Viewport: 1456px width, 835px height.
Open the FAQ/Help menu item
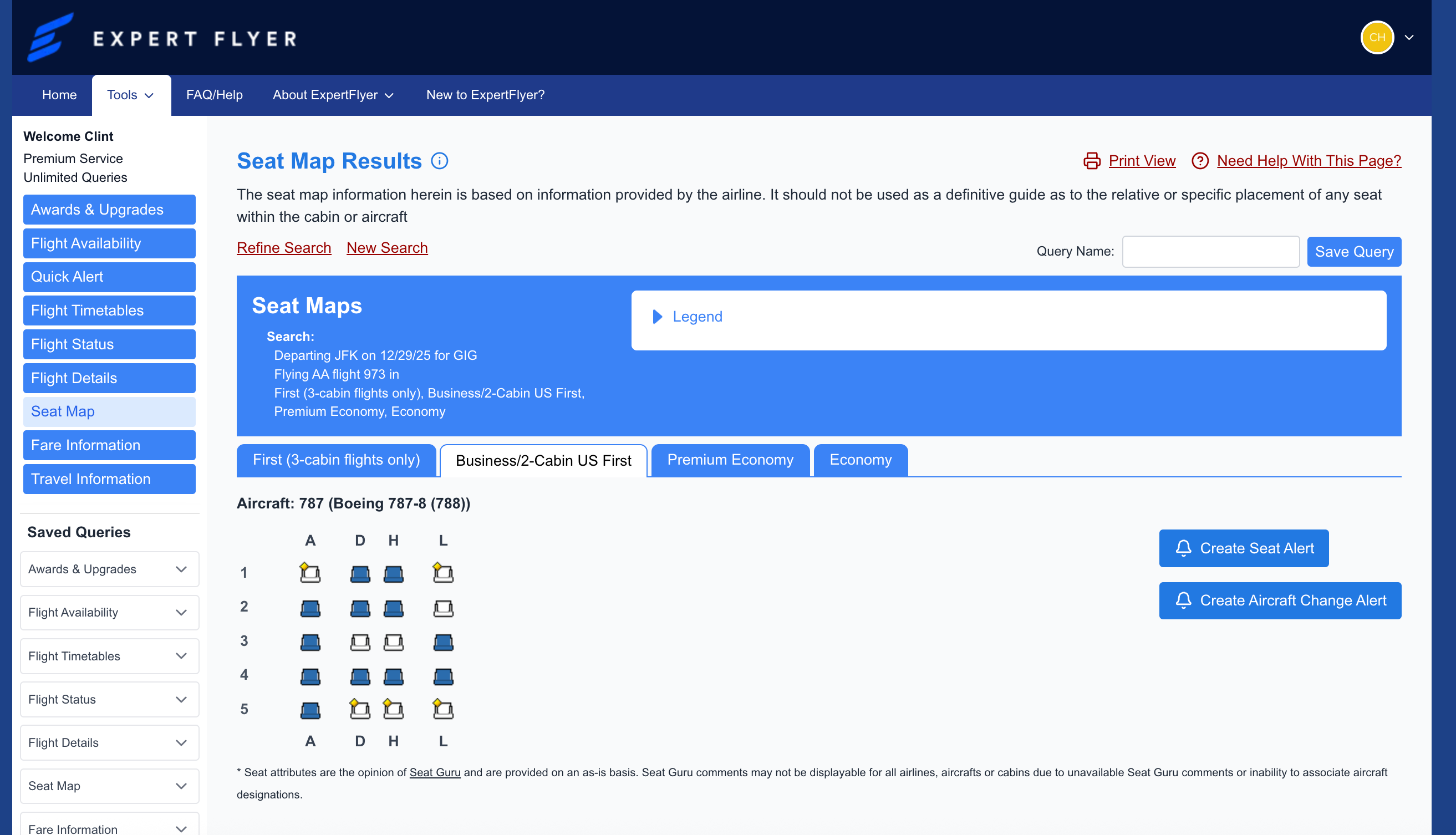(x=214, y=95)
